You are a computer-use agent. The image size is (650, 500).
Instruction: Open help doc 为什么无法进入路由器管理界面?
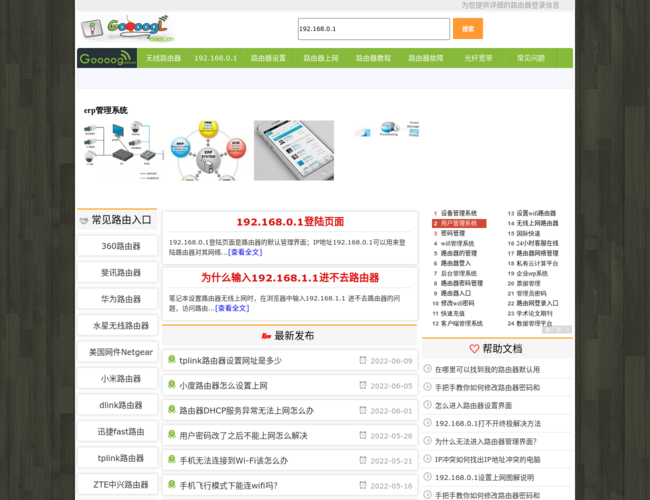tap(485, 442)
